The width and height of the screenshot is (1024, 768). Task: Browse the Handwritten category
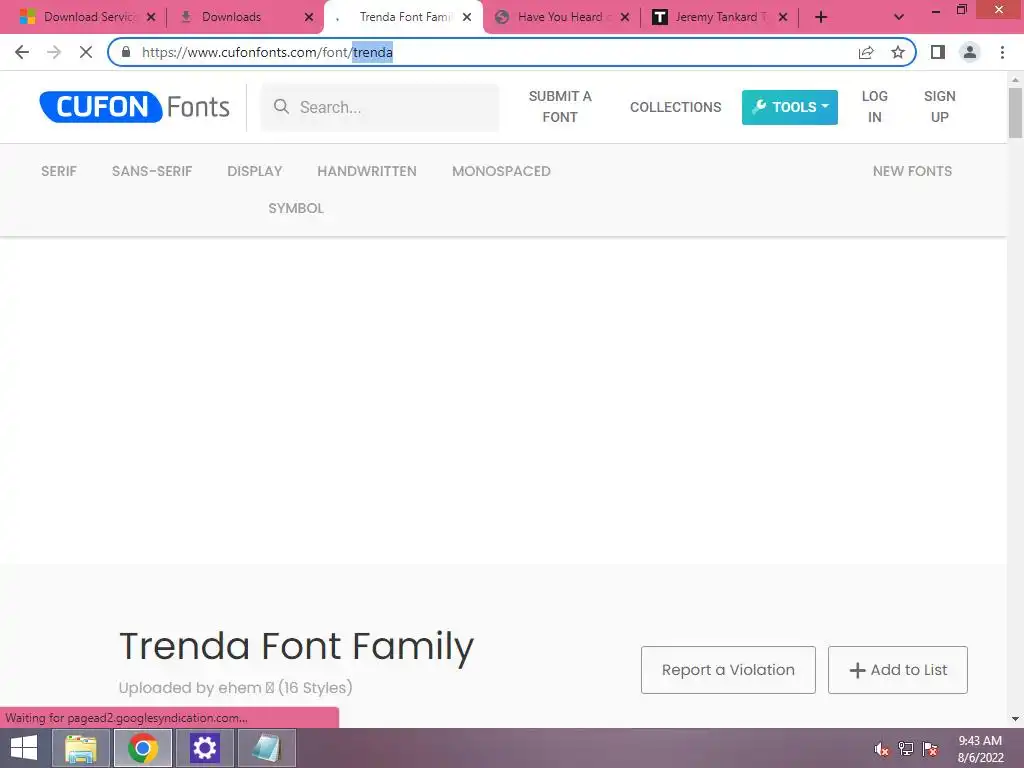(367, 171)
